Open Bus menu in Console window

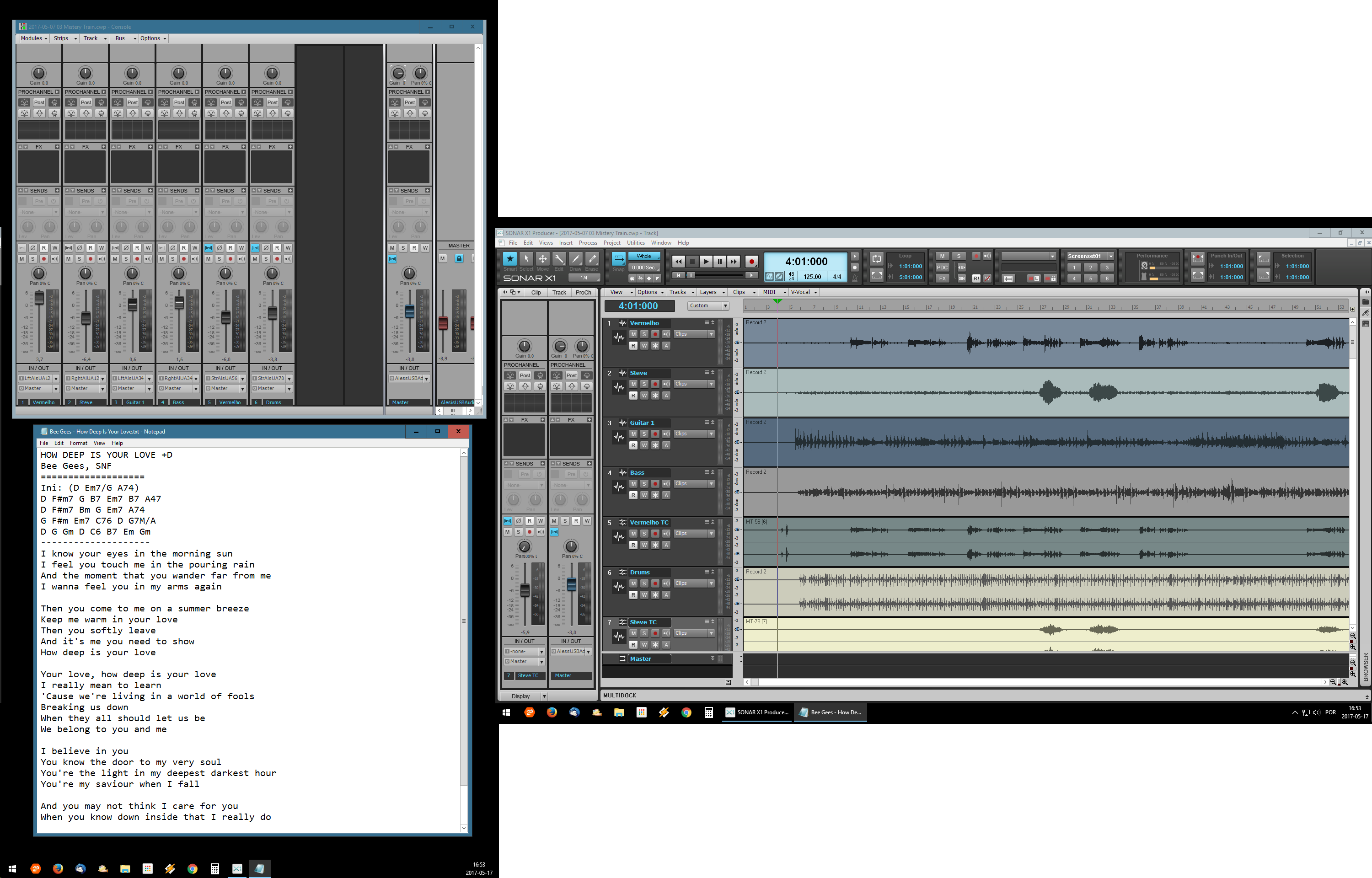[x=125, y=39]
